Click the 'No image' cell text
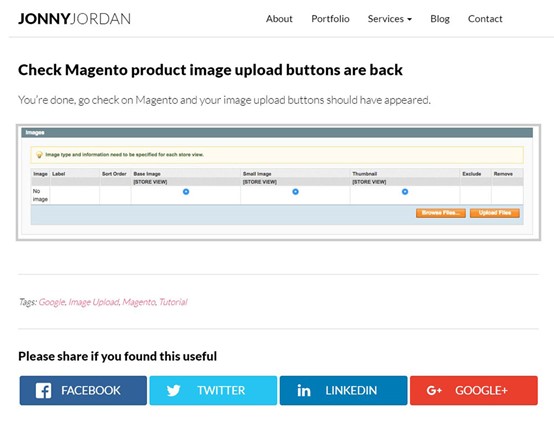This screenshot has width=554, height=421. 40,195
